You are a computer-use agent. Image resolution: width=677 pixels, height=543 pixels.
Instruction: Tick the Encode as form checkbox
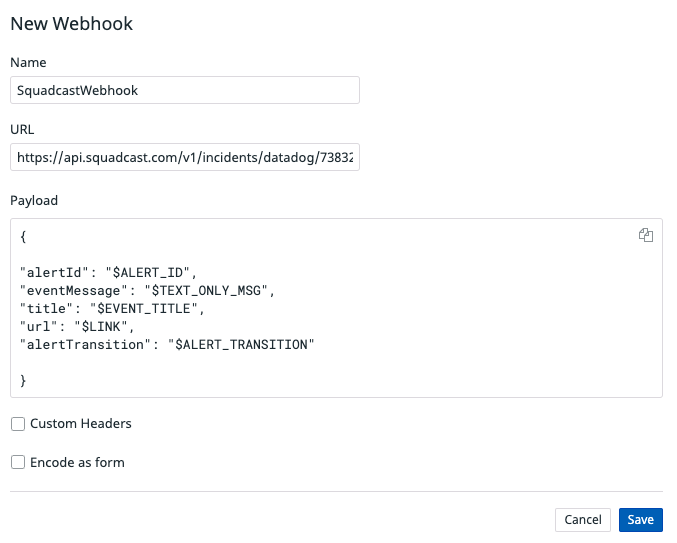(x=18, y=462)
